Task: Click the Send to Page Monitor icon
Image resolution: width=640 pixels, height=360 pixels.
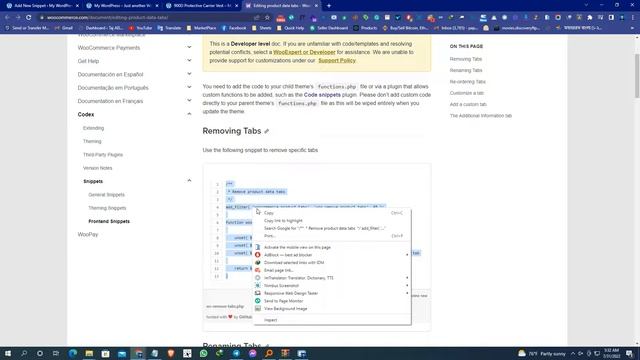Action: 258,301
